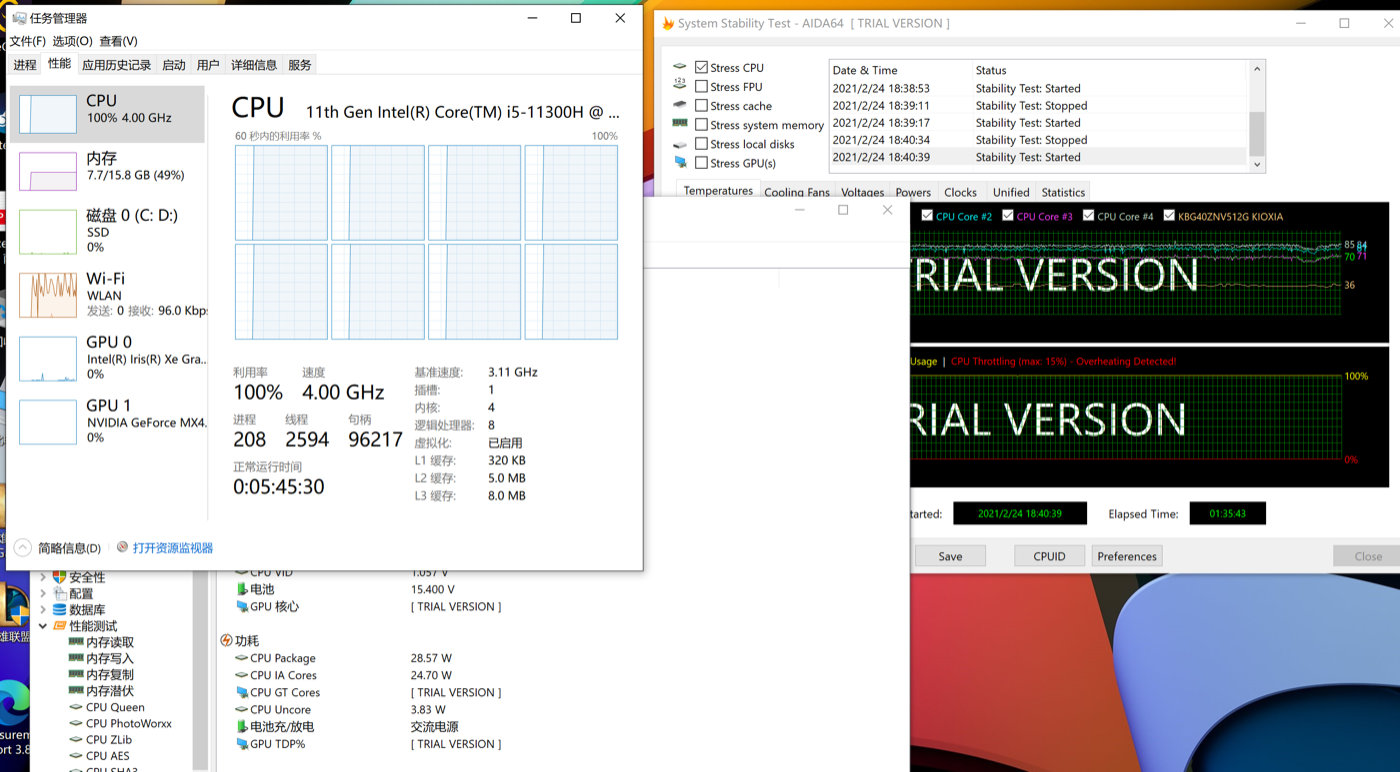
Task: Switch to the 详细信息 tab
Action: 253,65
